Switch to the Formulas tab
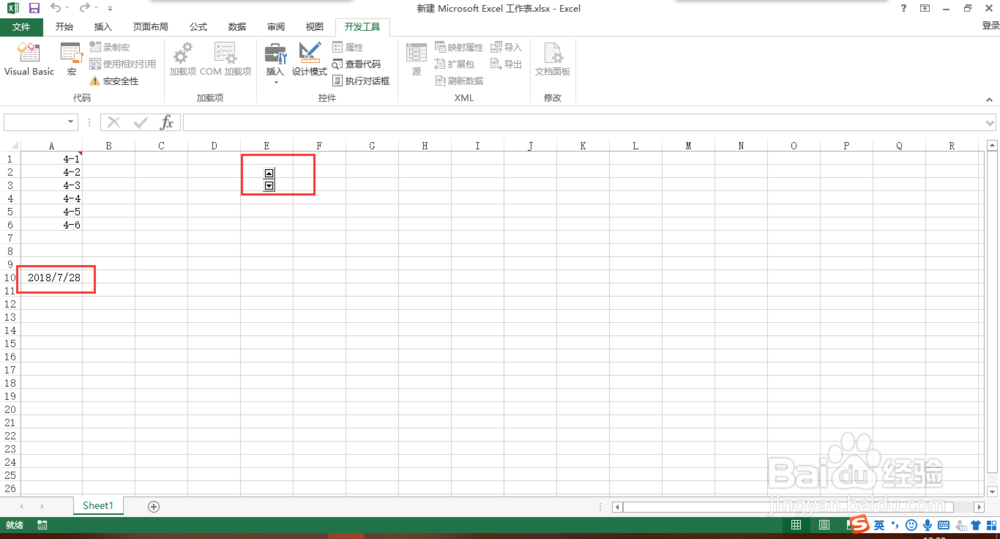Screen dimensions: 1000x539 pos(198,27)
